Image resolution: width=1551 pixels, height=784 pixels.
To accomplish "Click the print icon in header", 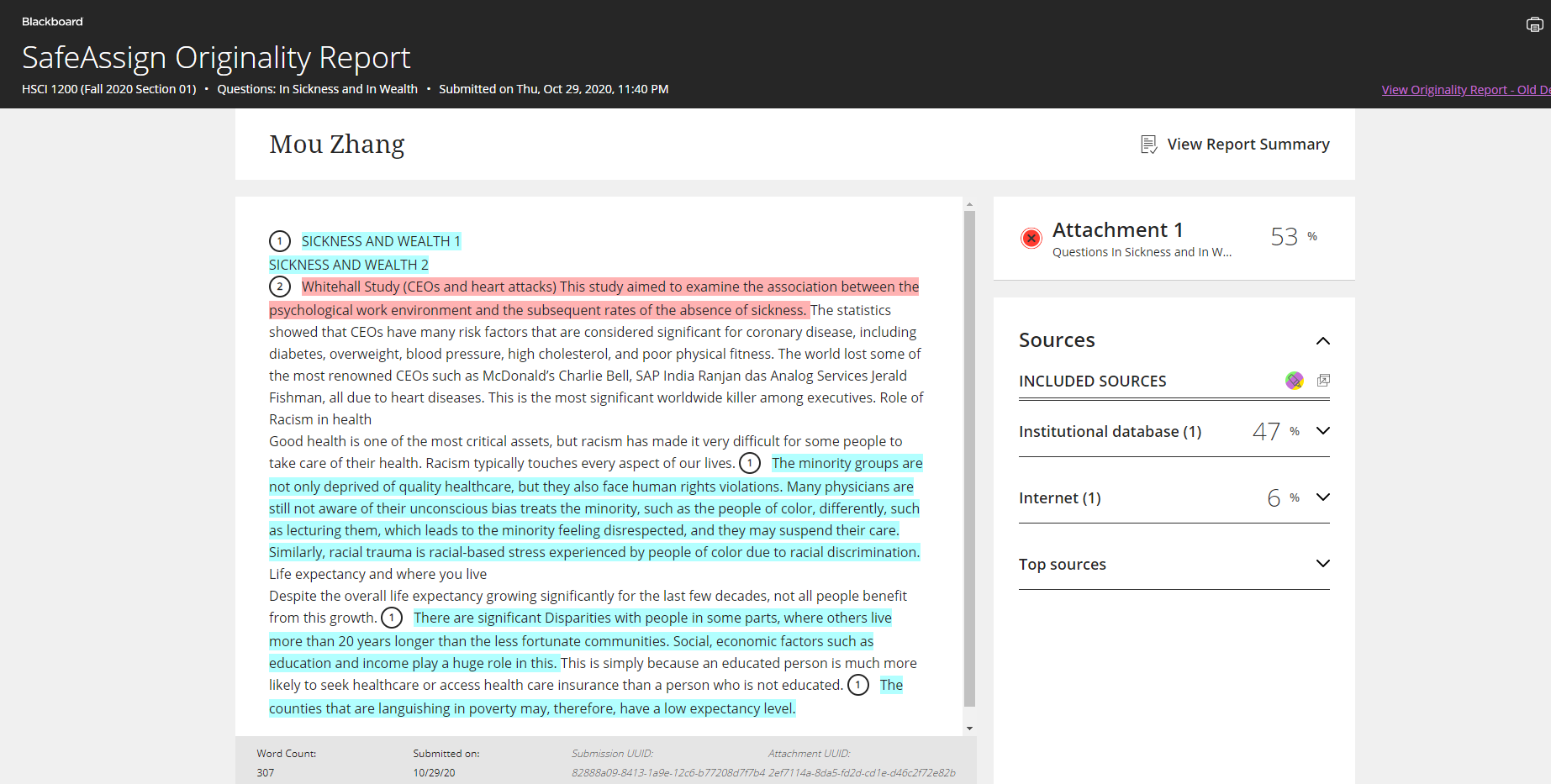I will pyautogui.click(x=1534, y=25).
